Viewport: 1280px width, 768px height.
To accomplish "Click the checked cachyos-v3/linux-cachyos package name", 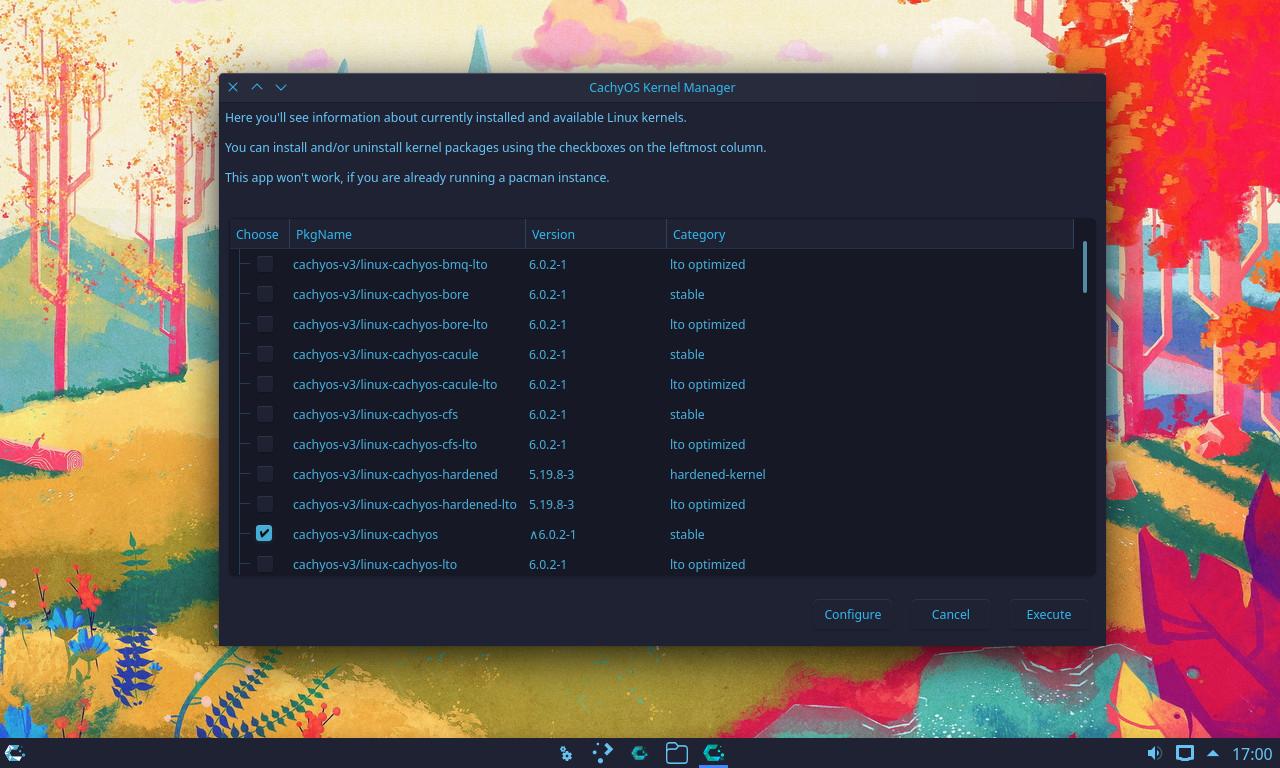I will pyautogui.click(x=366, y=534).
